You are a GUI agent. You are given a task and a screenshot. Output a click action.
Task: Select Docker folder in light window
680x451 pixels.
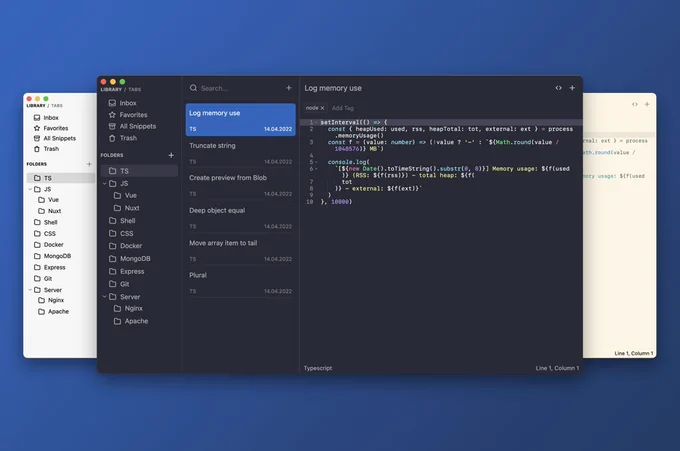(x=49, y=245)
